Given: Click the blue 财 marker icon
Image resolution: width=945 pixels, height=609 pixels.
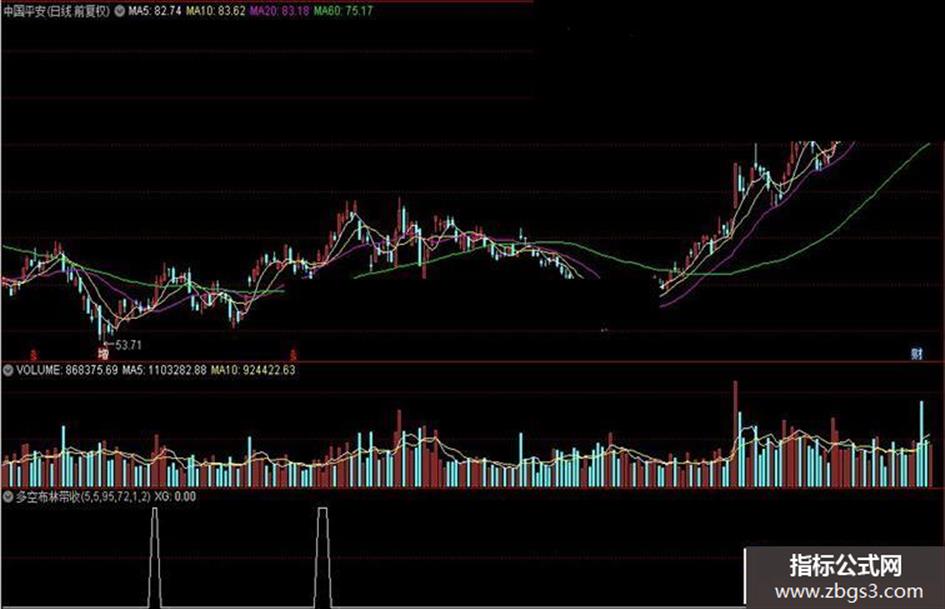Looking at the screenshot, I should [917, 353].
